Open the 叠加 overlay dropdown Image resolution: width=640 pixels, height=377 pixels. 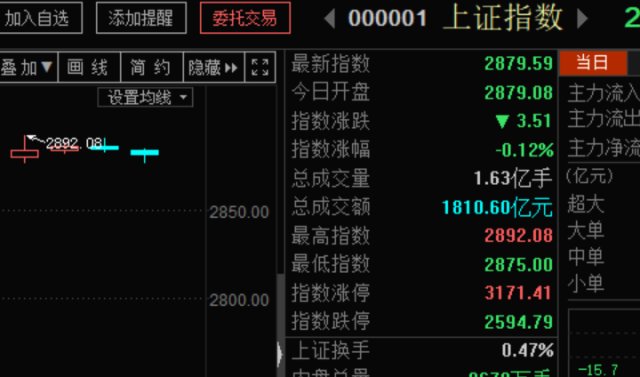click(28, 67)
